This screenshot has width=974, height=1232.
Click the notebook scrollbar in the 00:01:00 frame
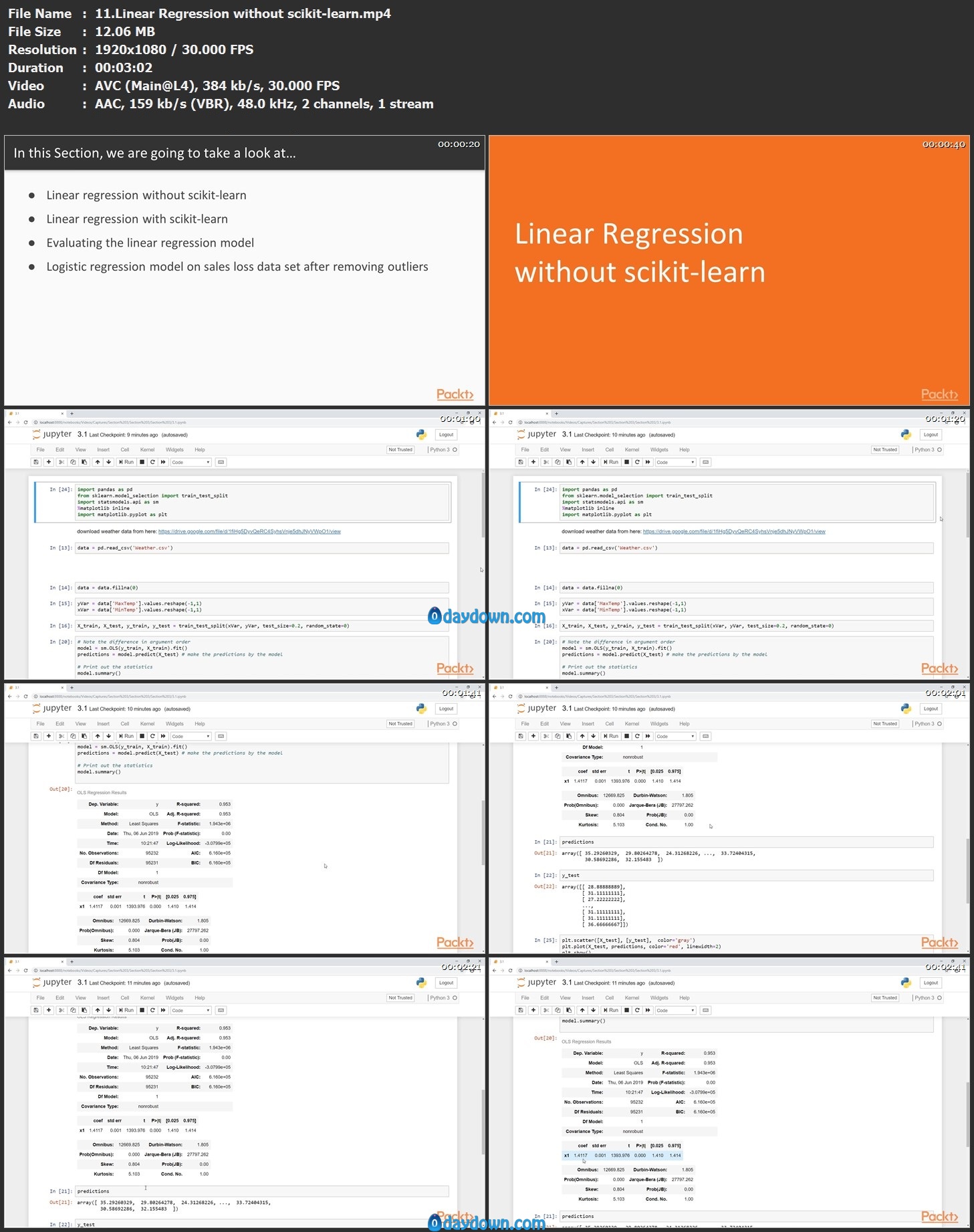coord(483,505)
